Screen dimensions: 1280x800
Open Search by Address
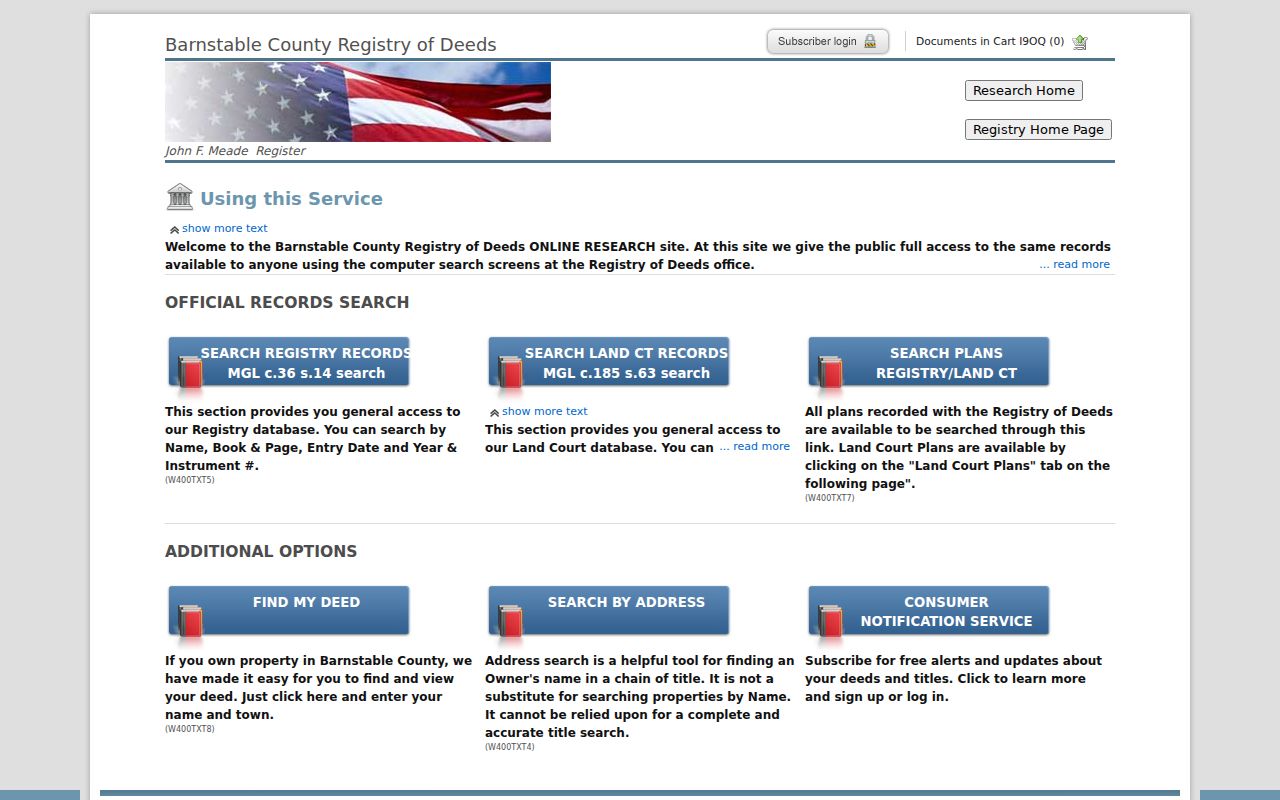(x=609, y=611)
